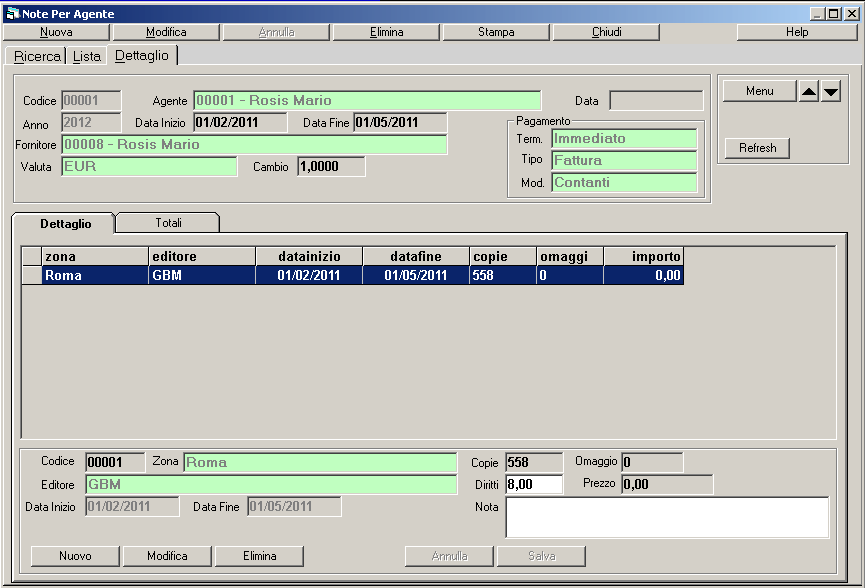The width and height of the screenshot is (865, 588).
Task: Open the Totali tab
Action: click(168, 223)
